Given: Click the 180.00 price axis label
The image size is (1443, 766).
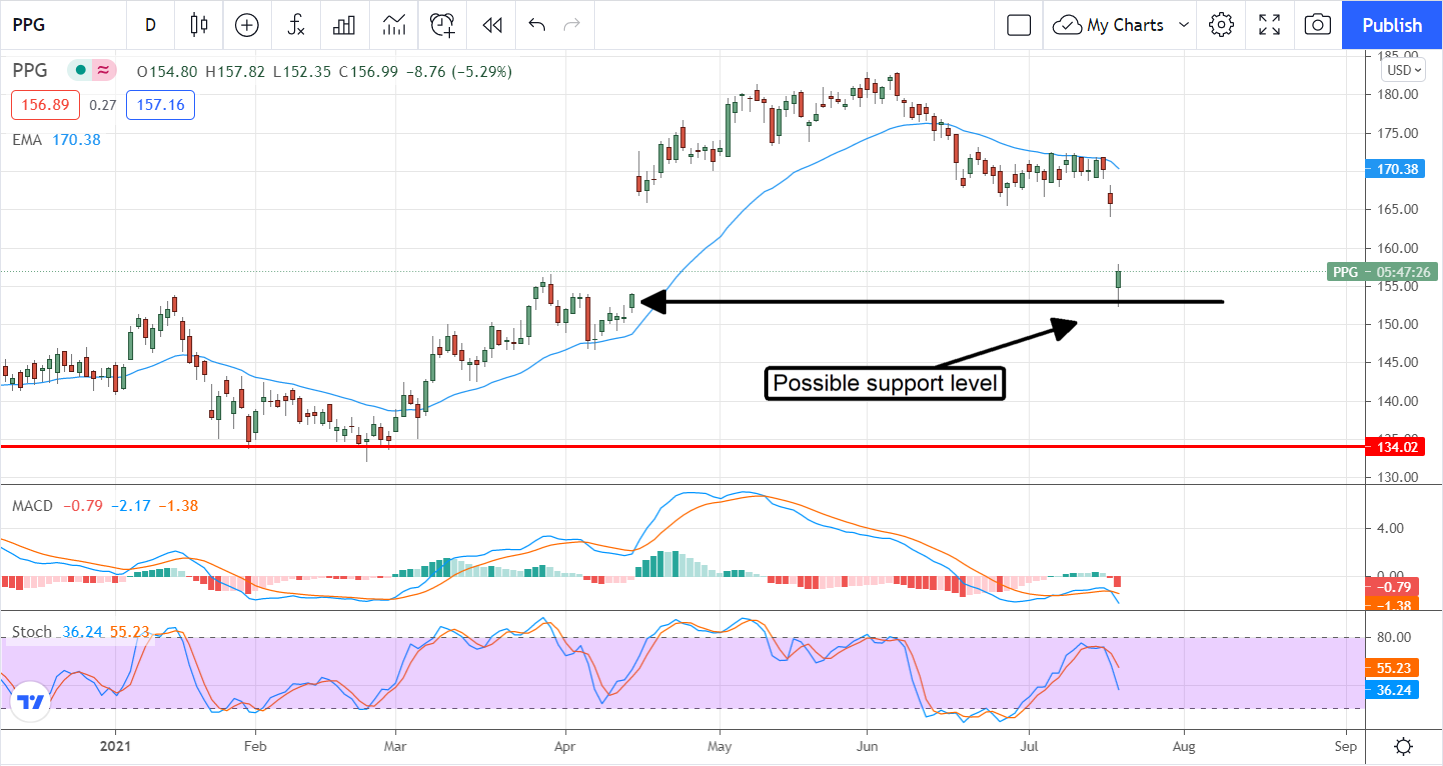Looking at the screenshot, I should coord(1397,94).
